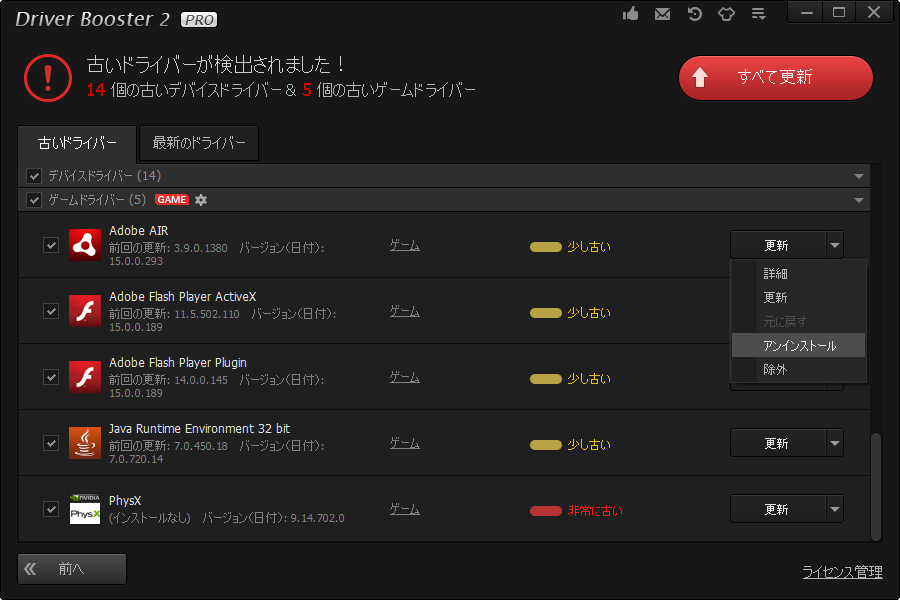Viewport: 900px width, 600px height.
Task: Toggle the デバイスドライバー (14) checkbox
Action: tap(34, 176)
